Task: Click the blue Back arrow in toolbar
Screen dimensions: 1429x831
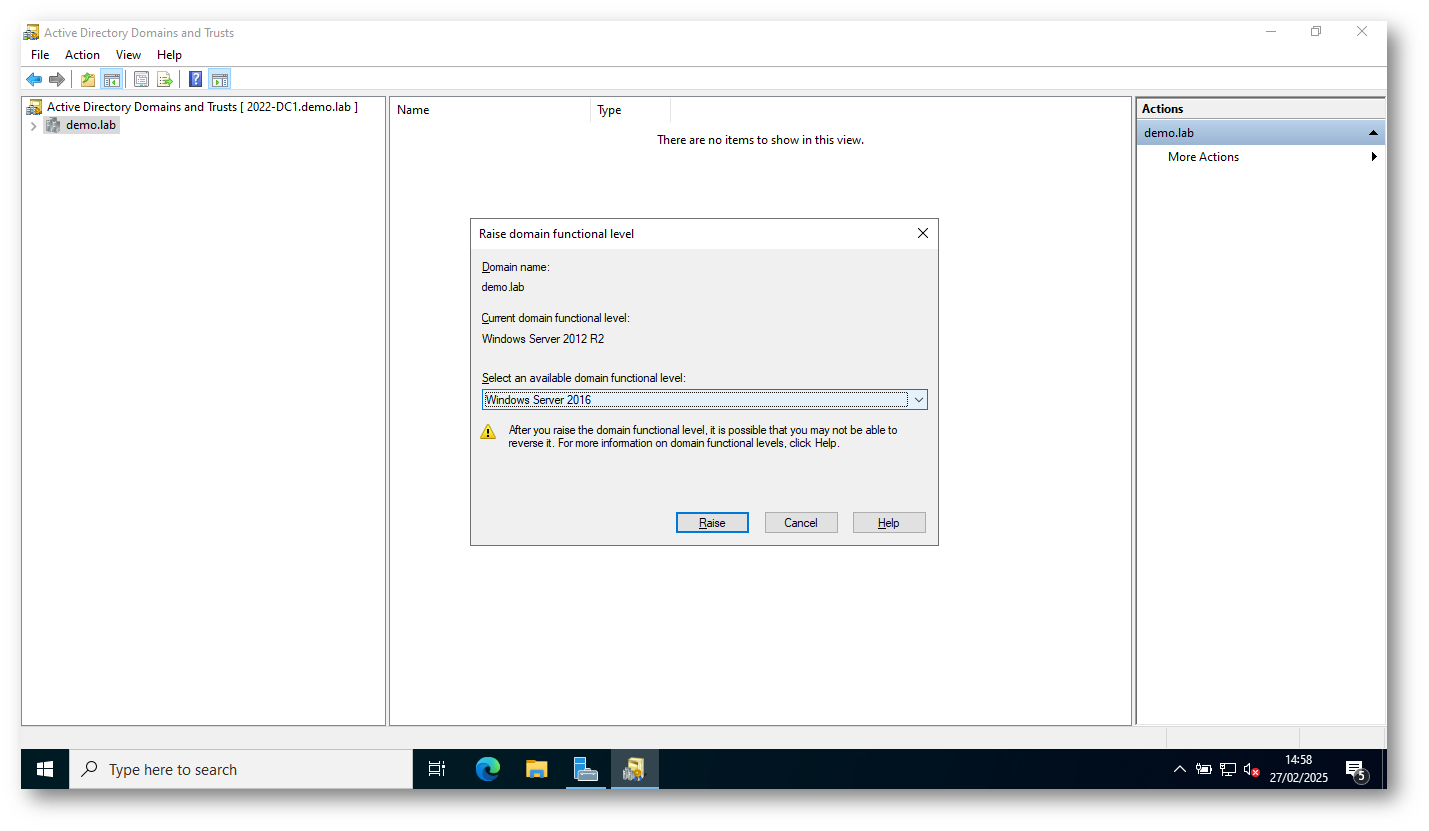Action: pyautogui.click(x=34, y=80)
